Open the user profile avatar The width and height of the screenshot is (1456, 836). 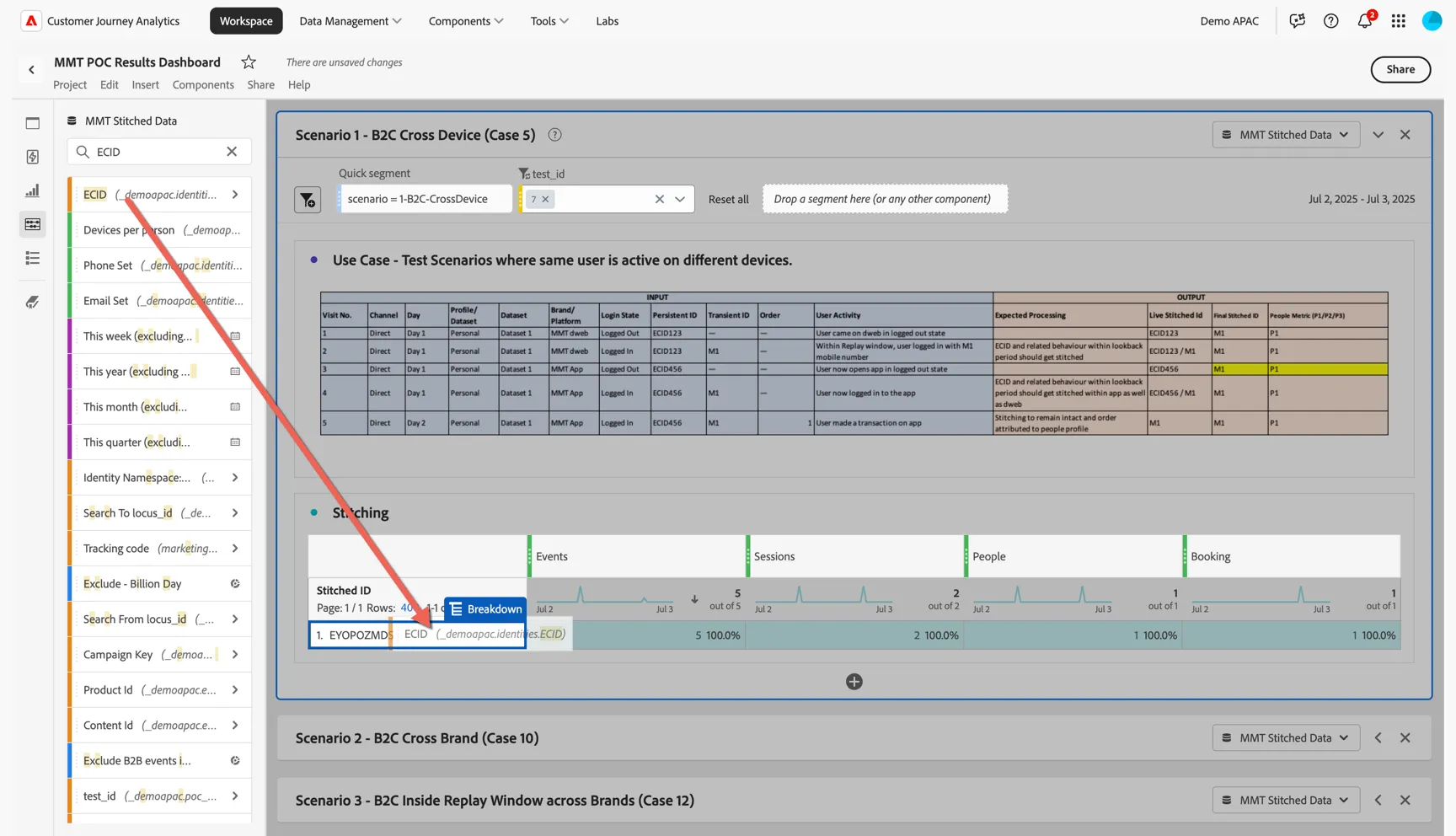(1432, 21)
